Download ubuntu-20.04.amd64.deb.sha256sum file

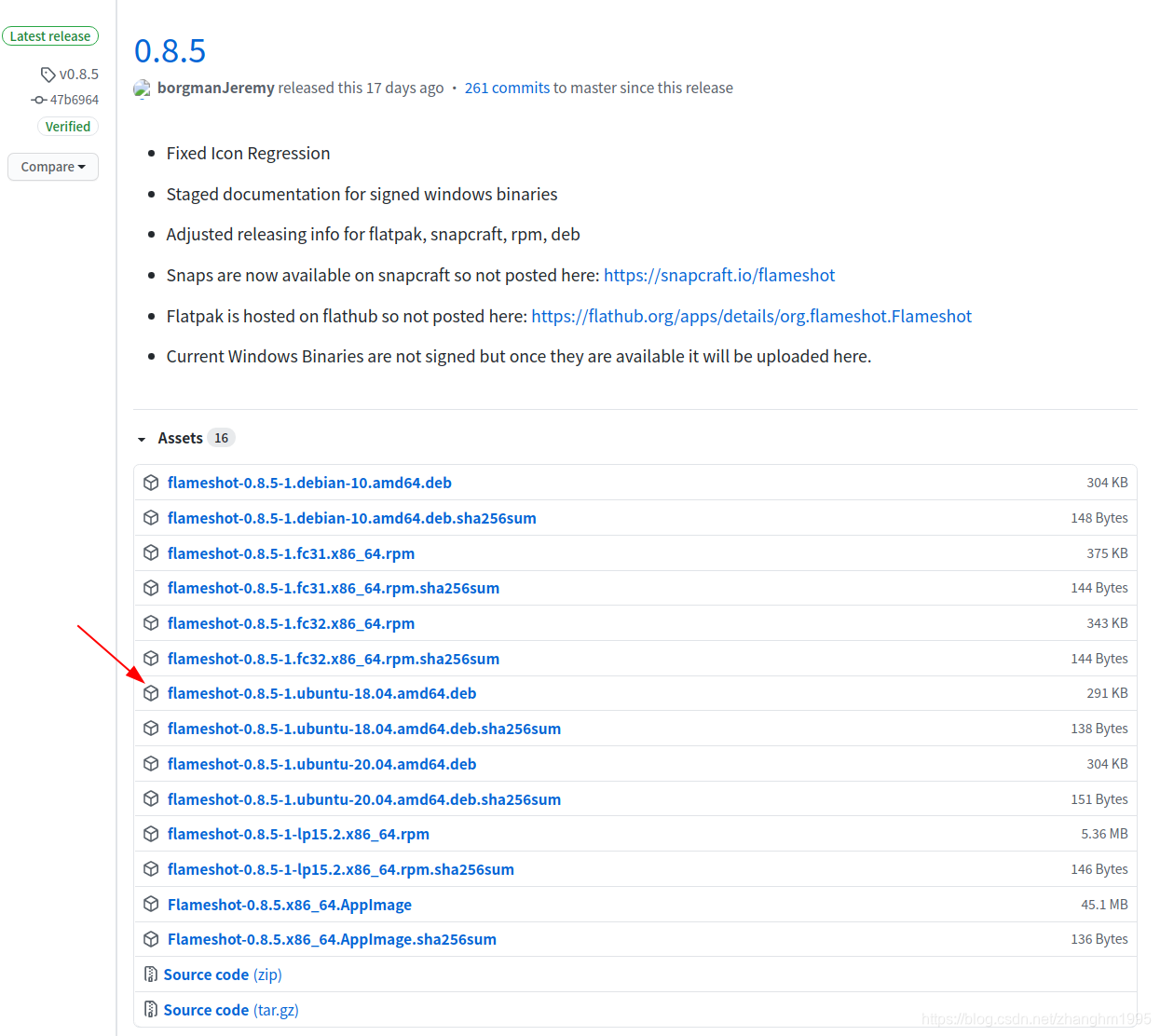pyautogui.click(x=364, y=799)
